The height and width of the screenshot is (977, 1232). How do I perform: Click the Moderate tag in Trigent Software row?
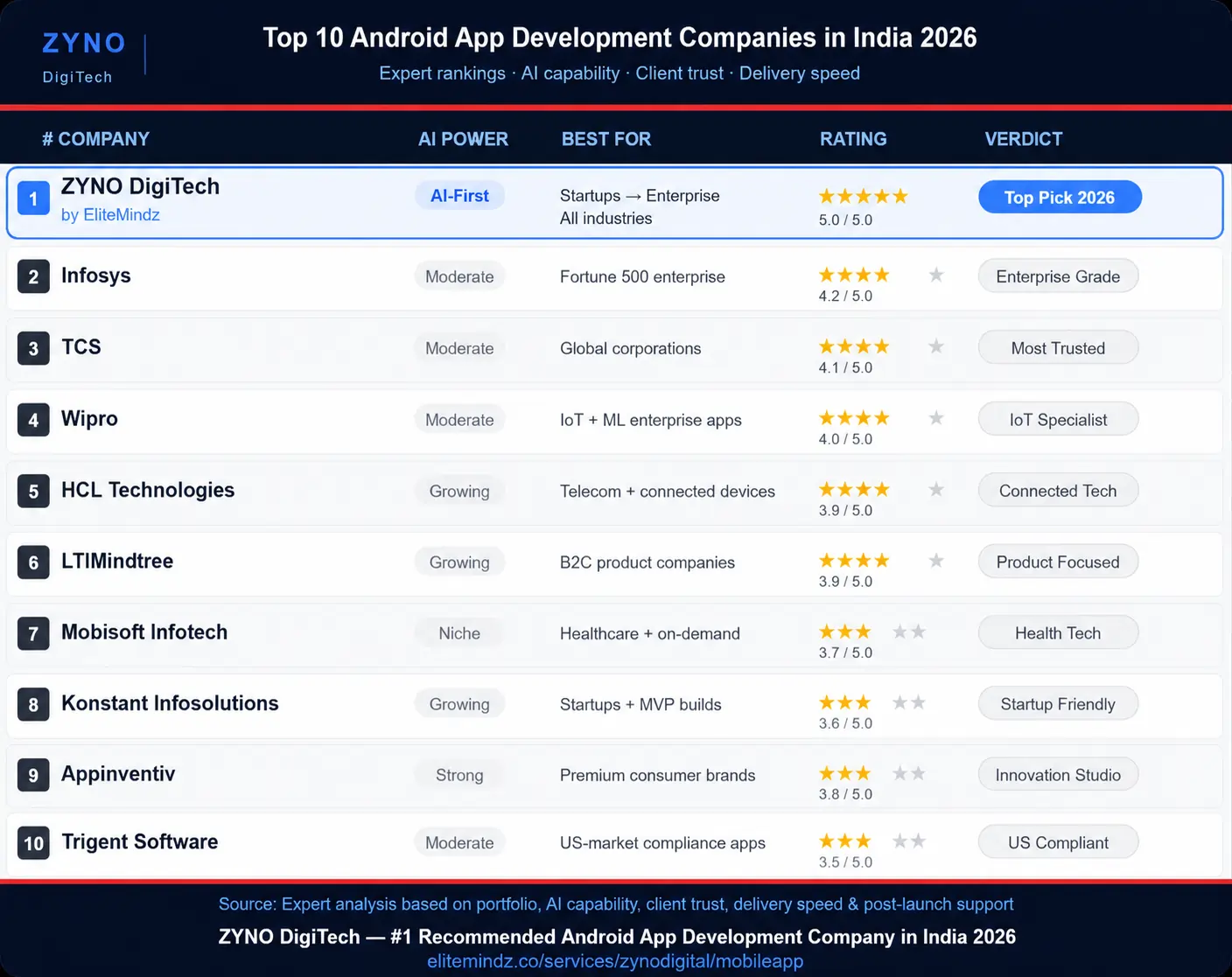(x=459, y=843)
